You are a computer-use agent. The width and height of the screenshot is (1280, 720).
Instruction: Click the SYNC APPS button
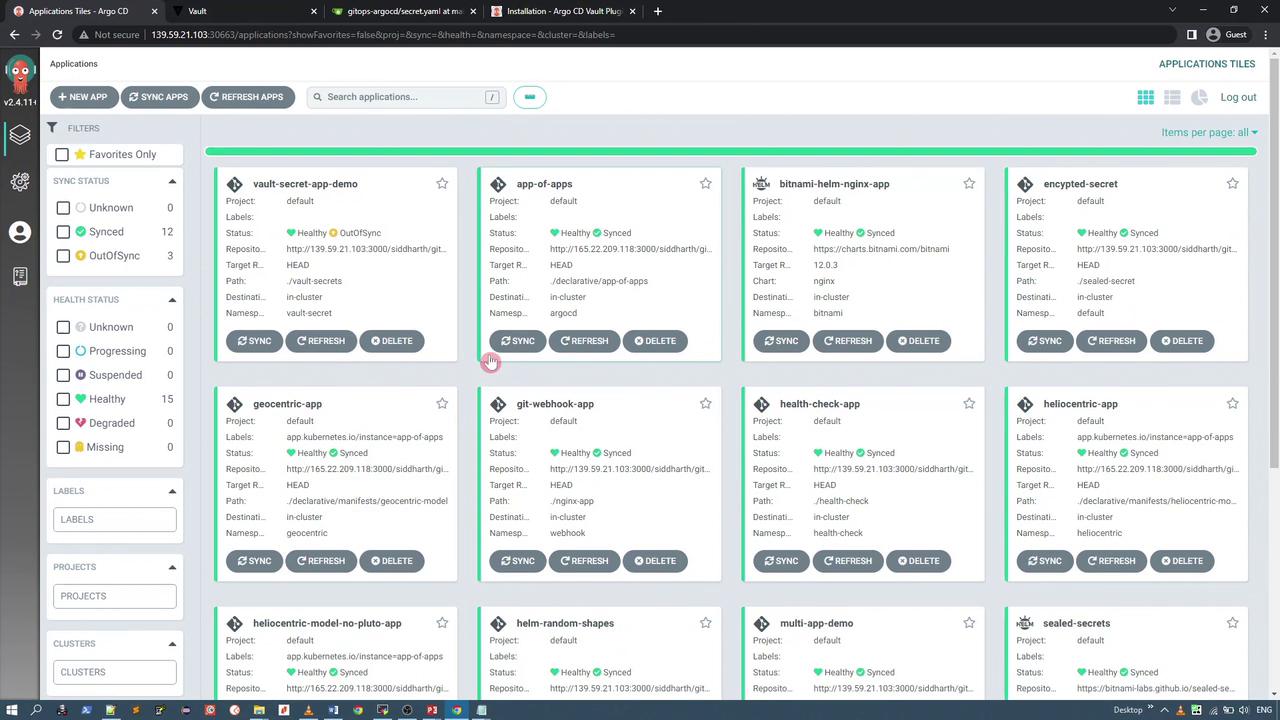coord(159,97)
